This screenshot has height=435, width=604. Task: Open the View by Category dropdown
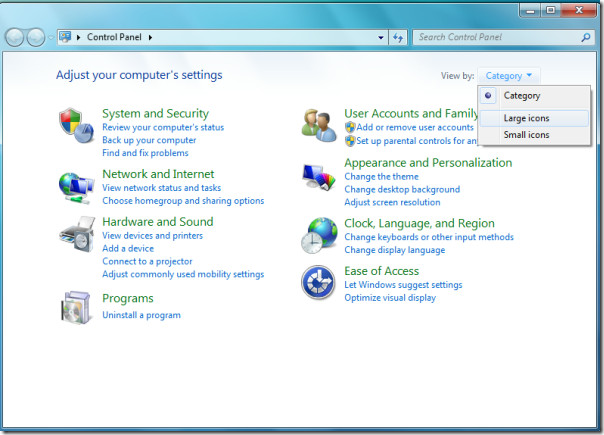(508, 76)
